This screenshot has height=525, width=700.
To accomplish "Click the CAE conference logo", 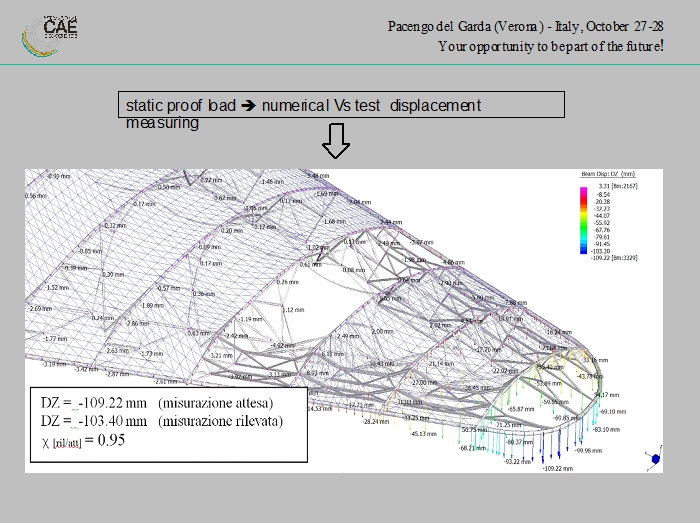I will (50, 31).
